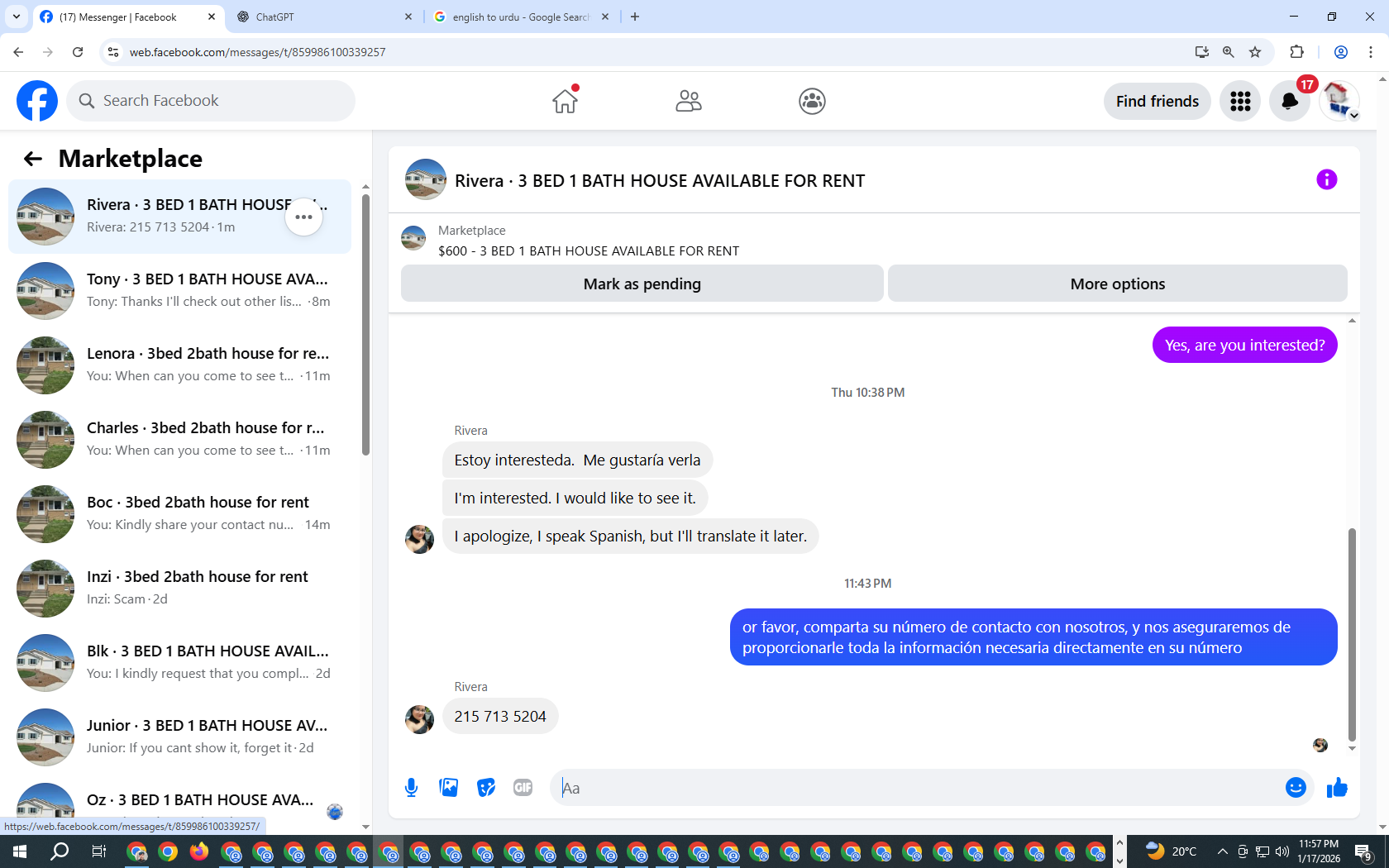
Task: Go back from Marketplace with arrow
Action: [x=33, y=159]
